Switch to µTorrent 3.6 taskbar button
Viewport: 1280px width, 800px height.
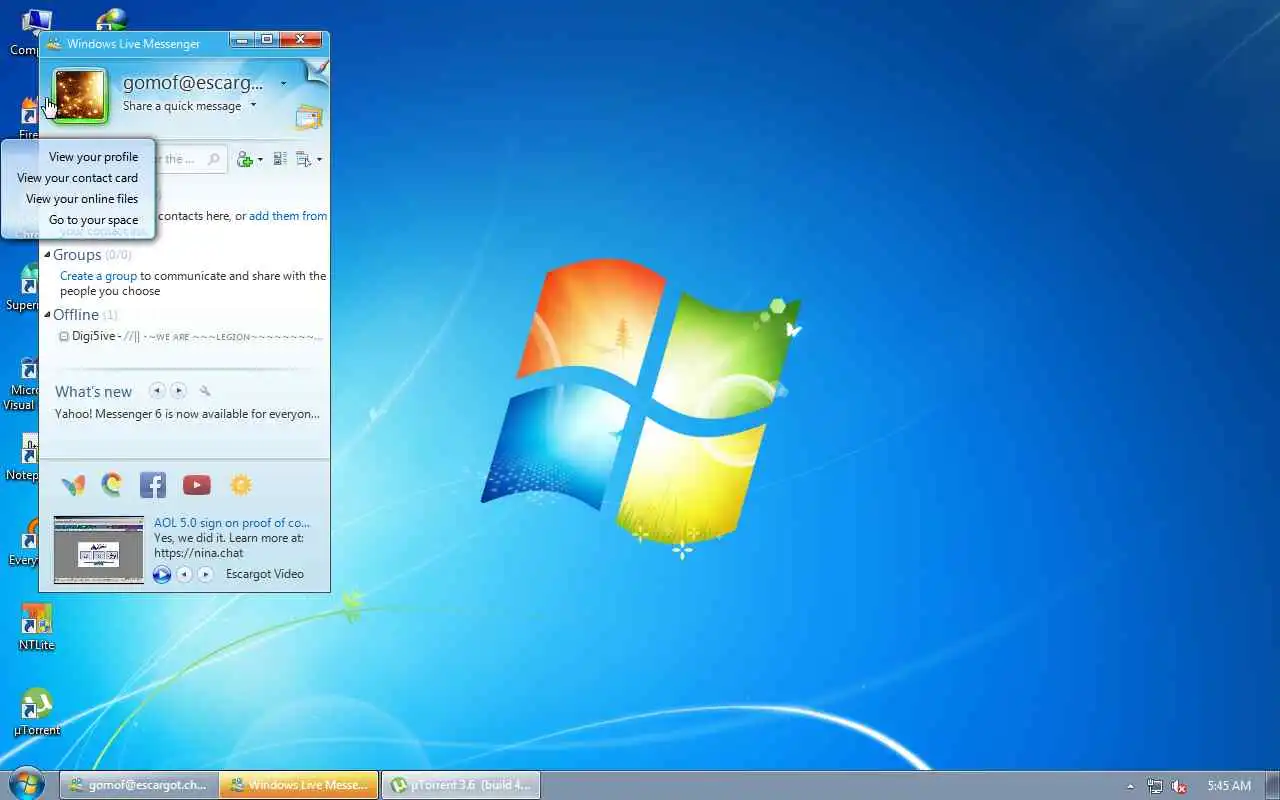click(461, 785)
